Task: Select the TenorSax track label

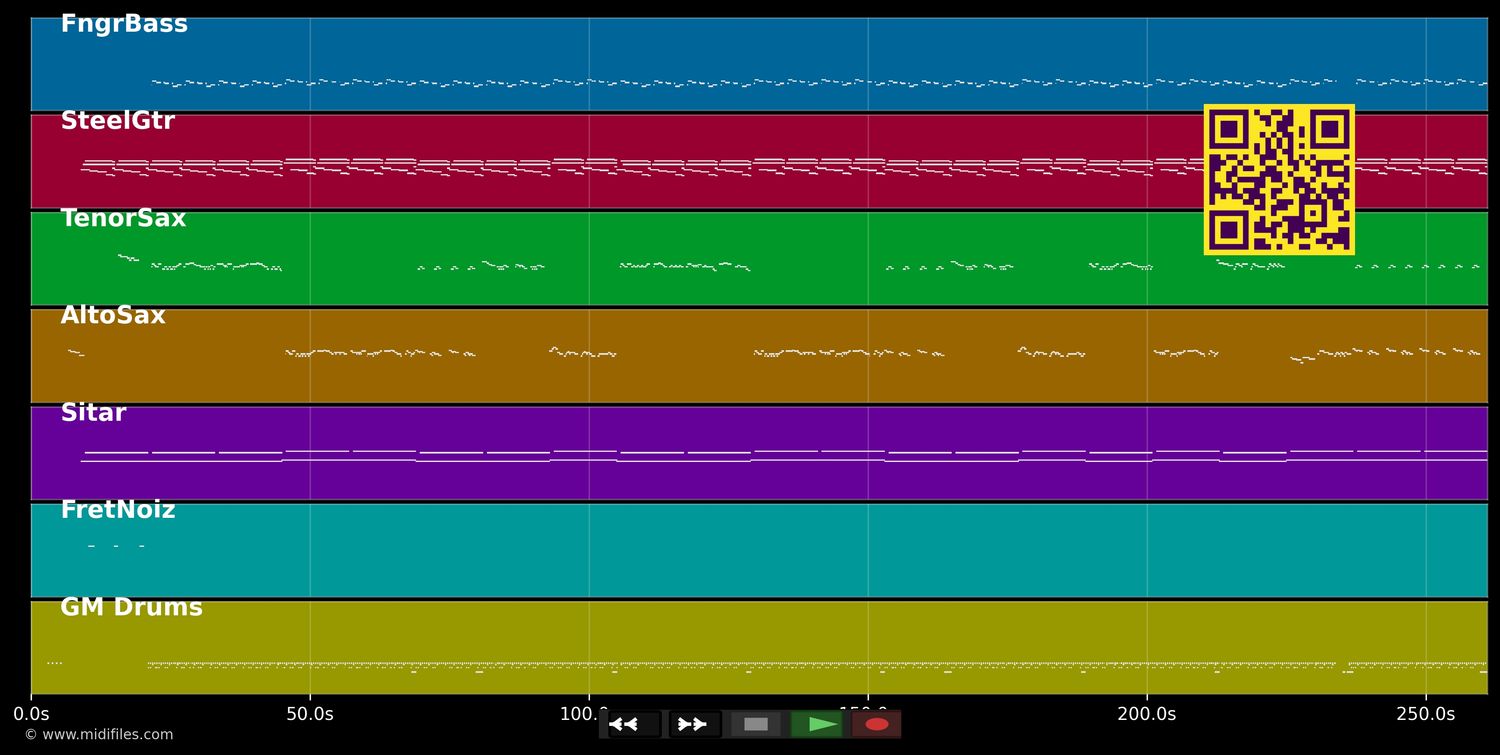Action: [x=123, y=218]
